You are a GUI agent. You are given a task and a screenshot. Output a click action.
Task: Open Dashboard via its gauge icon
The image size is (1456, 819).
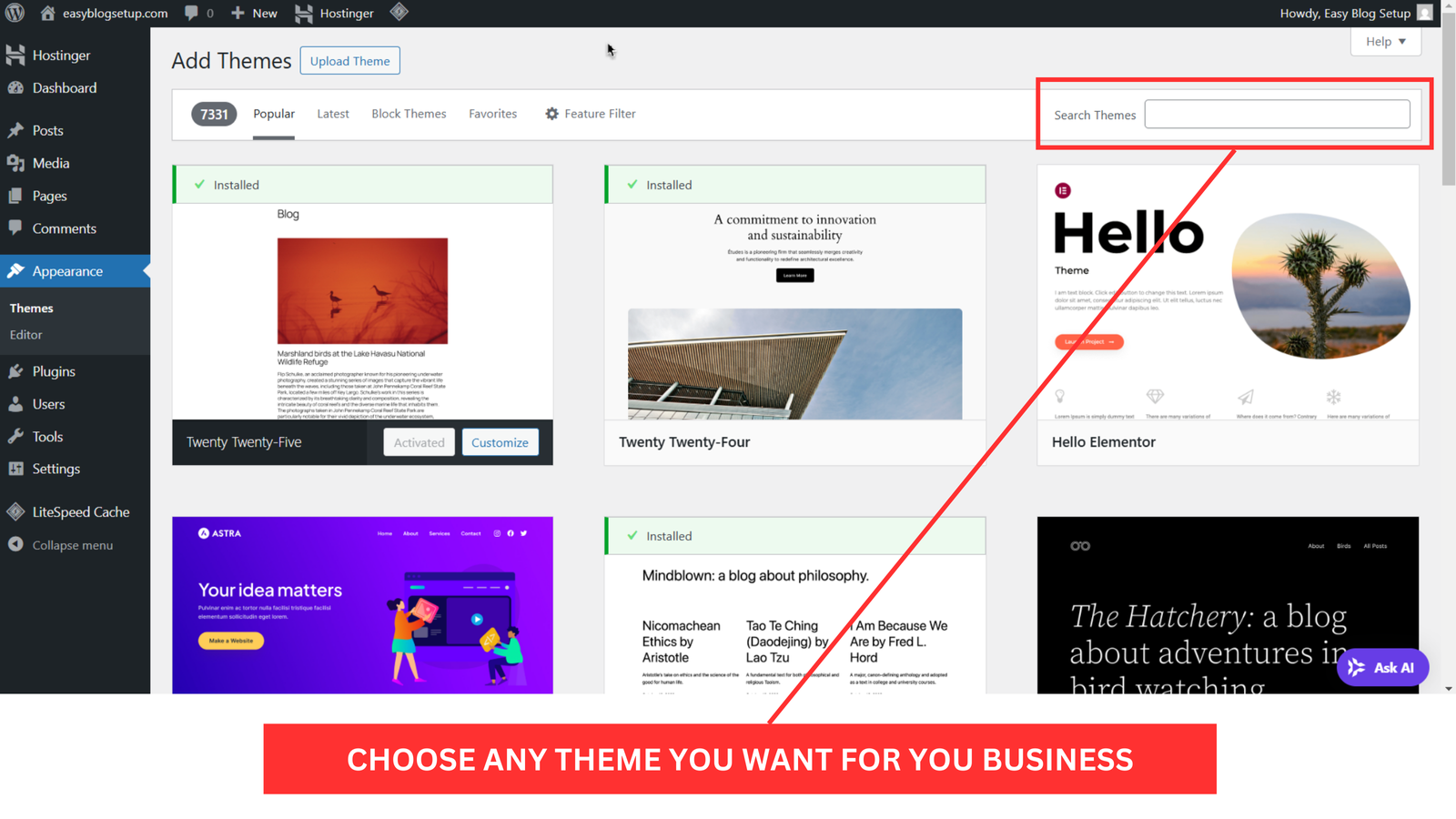(x=15, y=87)
